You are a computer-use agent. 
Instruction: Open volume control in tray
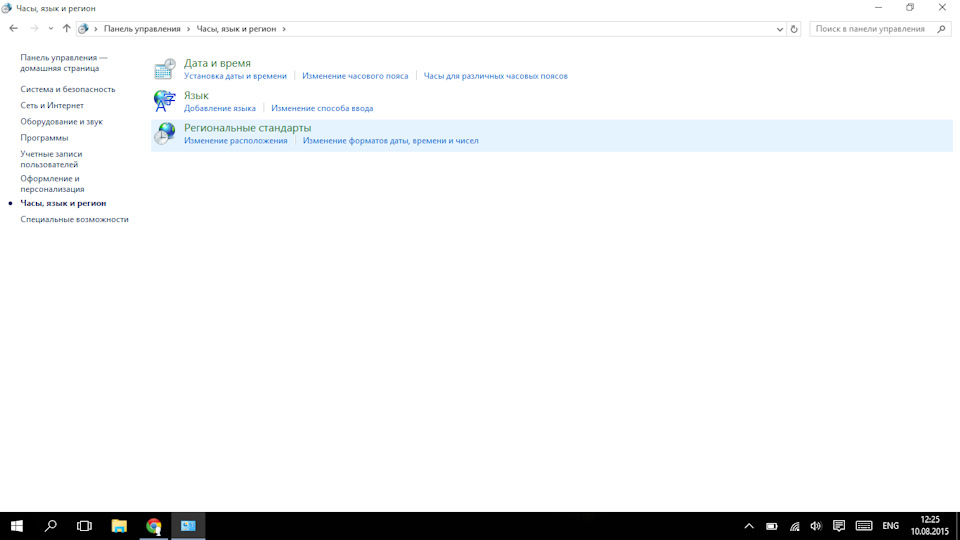(816, 526)
